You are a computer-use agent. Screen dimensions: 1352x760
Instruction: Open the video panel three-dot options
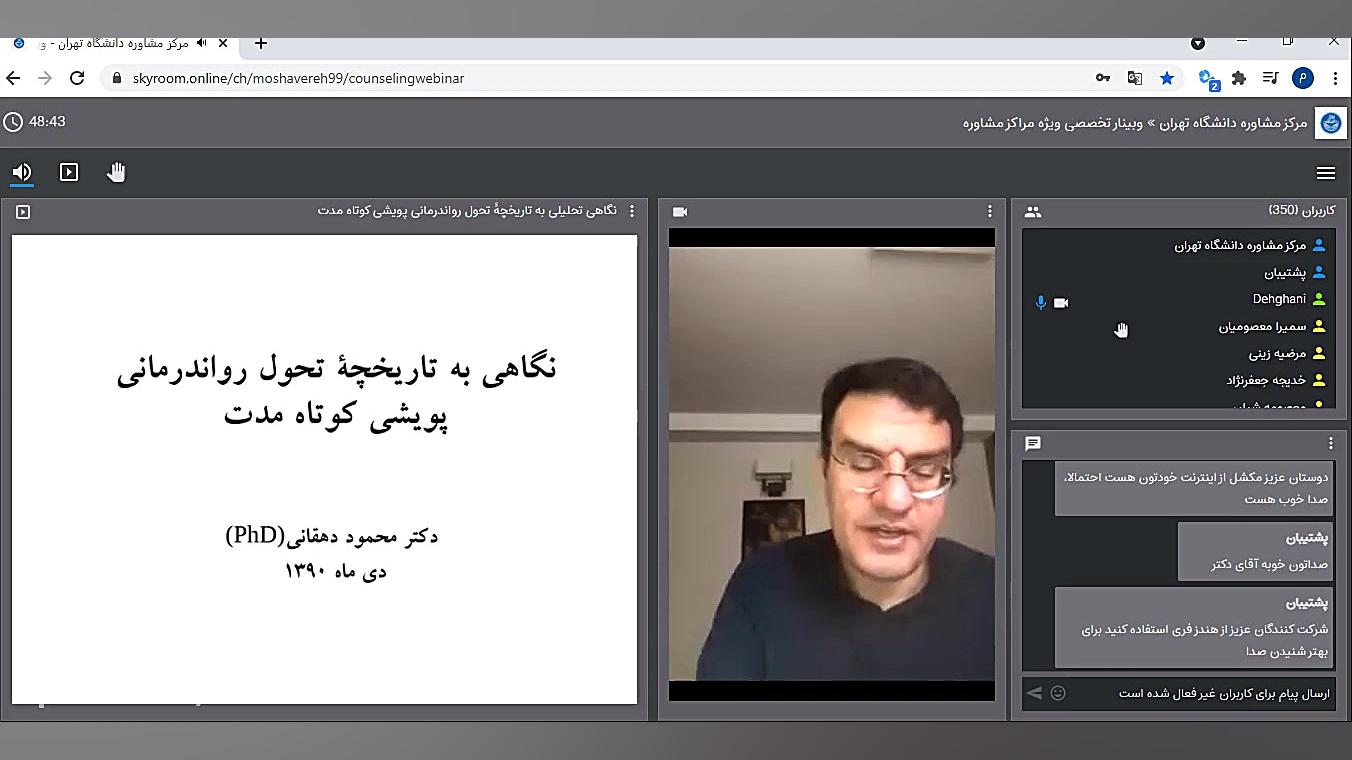(990, 211)
